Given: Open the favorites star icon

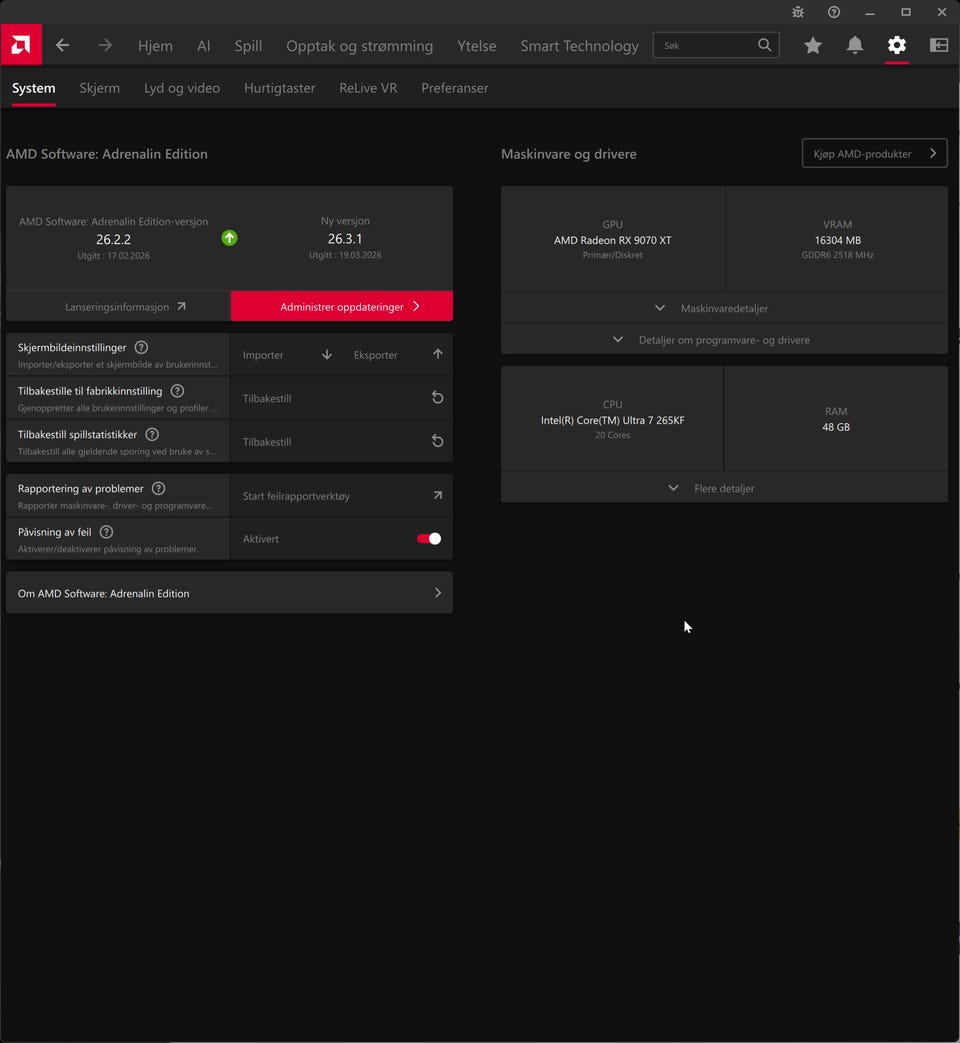Looking at the screenshot, I should pyautogui.click(x=813, y=45).
